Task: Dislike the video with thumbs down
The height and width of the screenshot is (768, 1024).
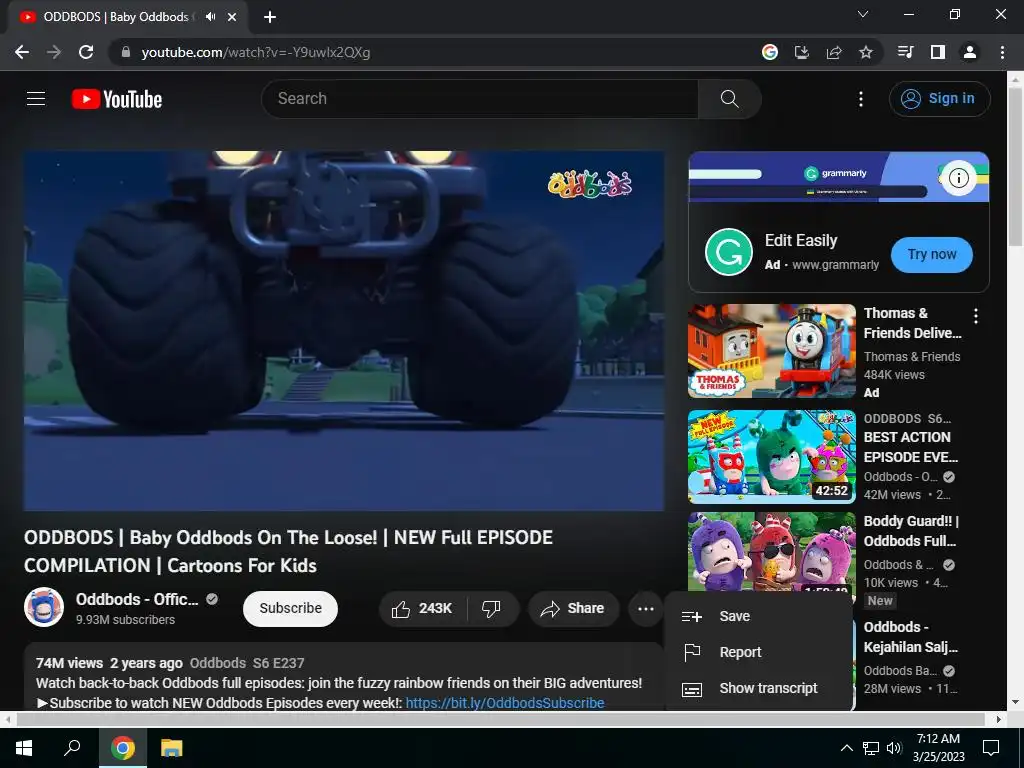Action: pos(492,609)
